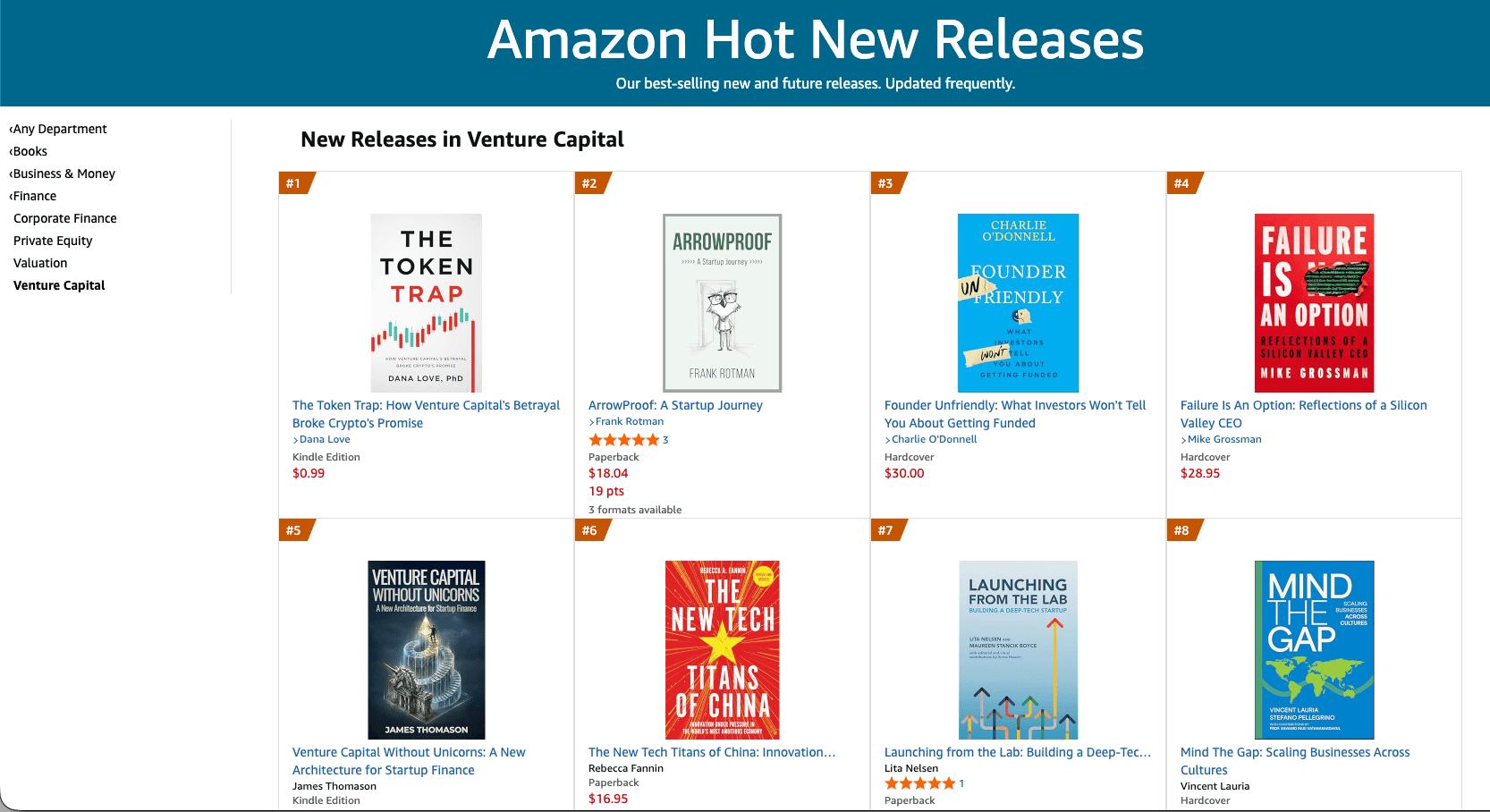Go up to the Books category
This screenshot has width=1490, height=812.
[30, 150]
